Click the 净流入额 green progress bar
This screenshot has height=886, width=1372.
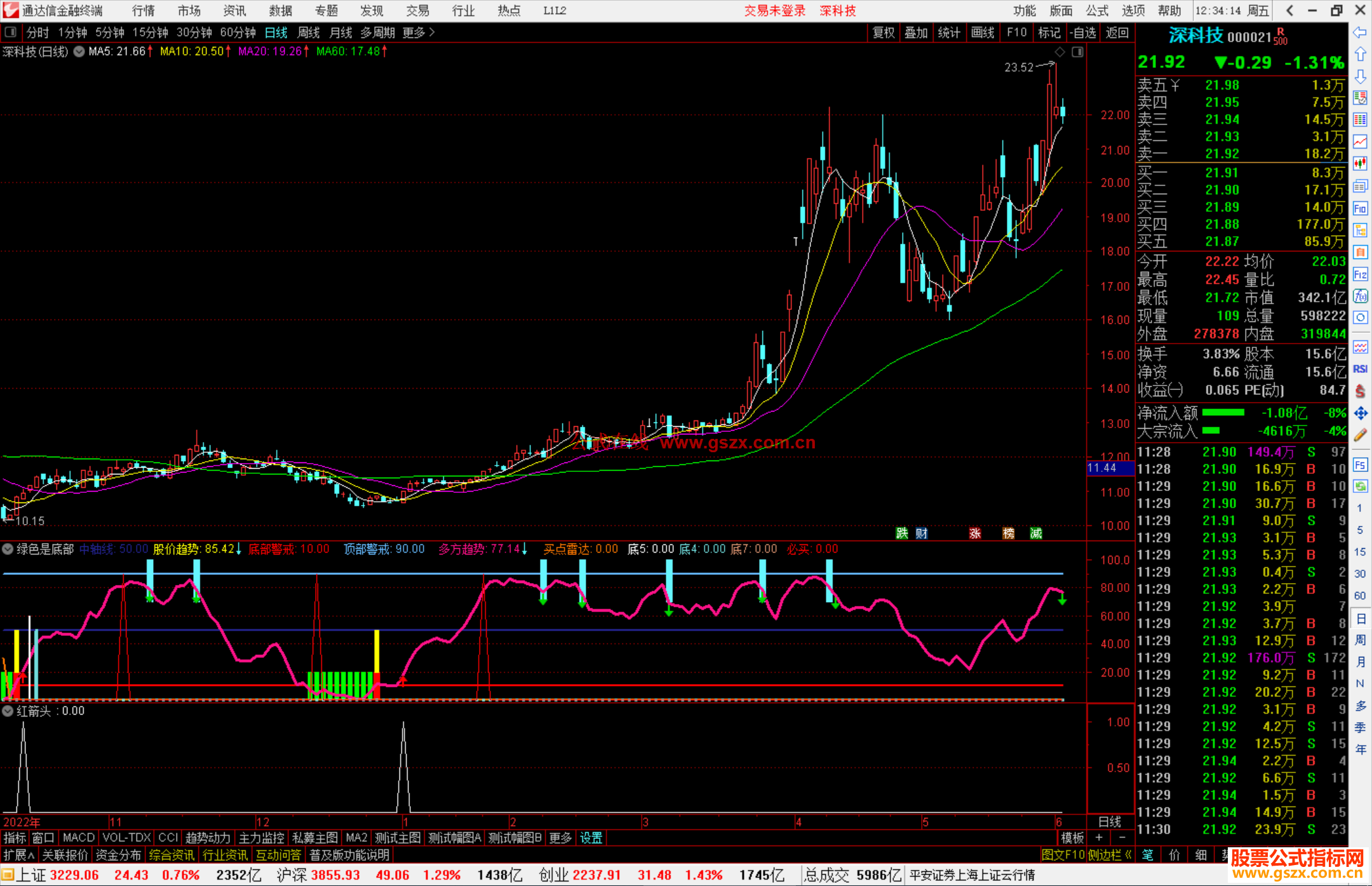coord(1223,413)
